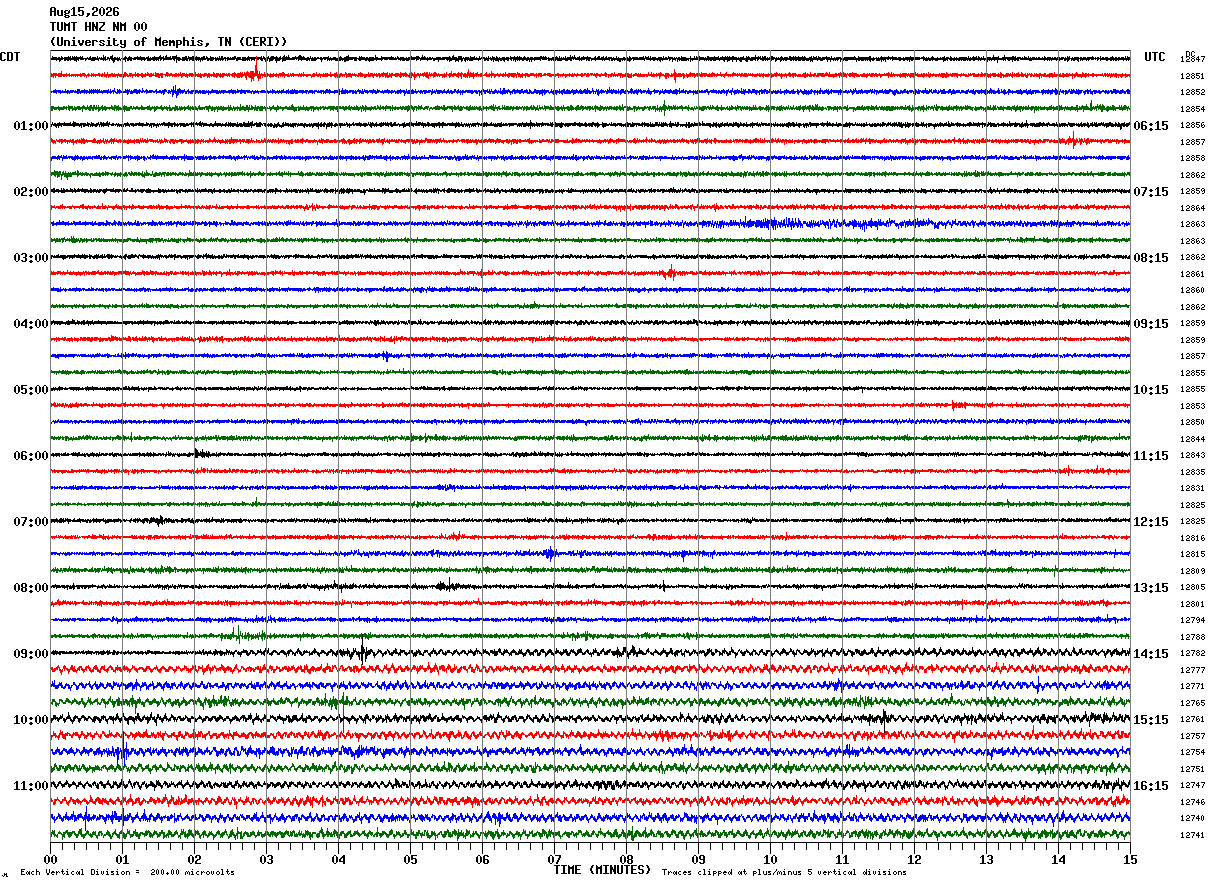Click the "12:15" UTC time label
The image size is (1210, 886).
pos(1151,522)
